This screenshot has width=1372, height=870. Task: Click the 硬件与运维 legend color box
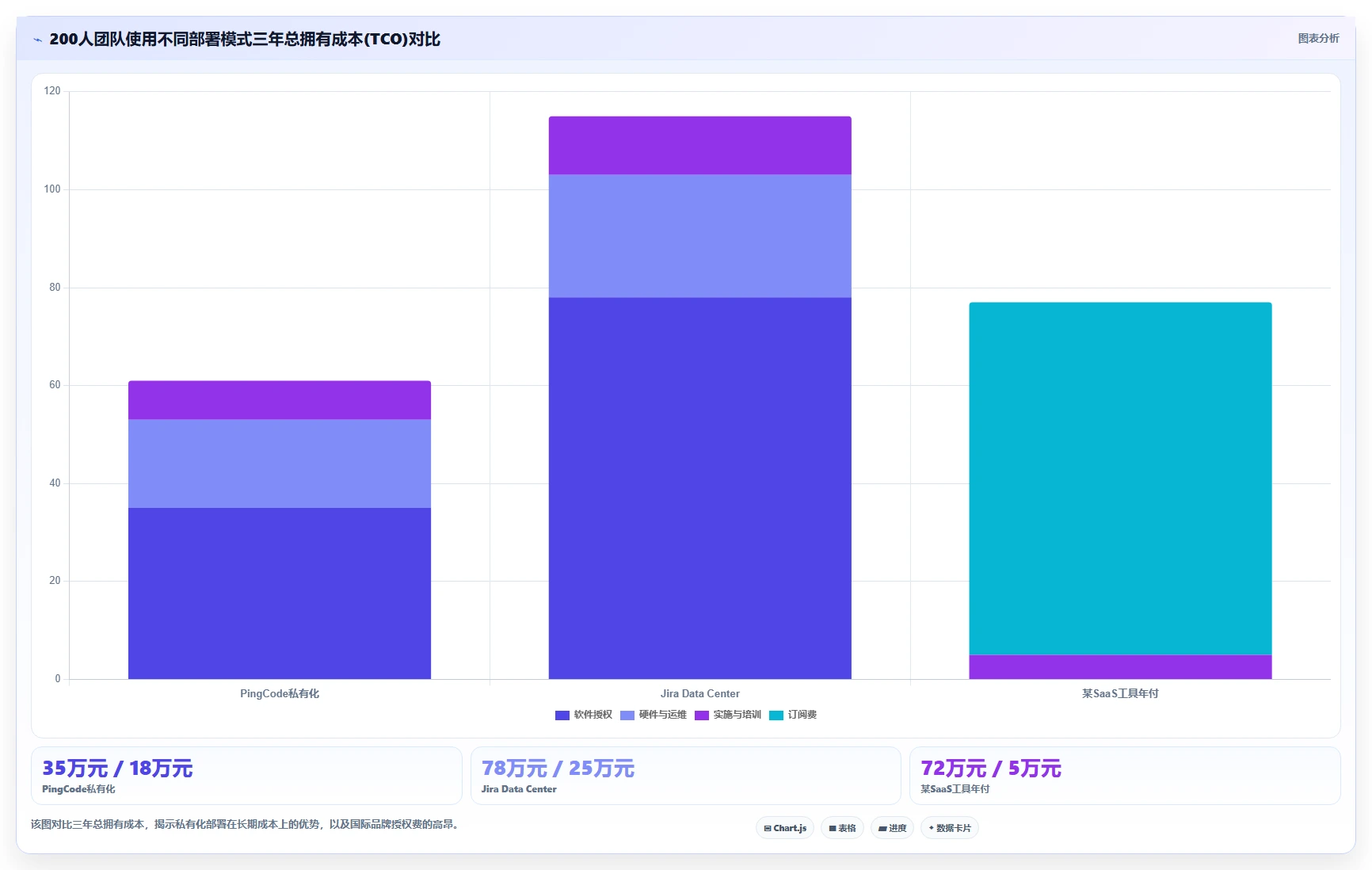[x=627, y=715]
